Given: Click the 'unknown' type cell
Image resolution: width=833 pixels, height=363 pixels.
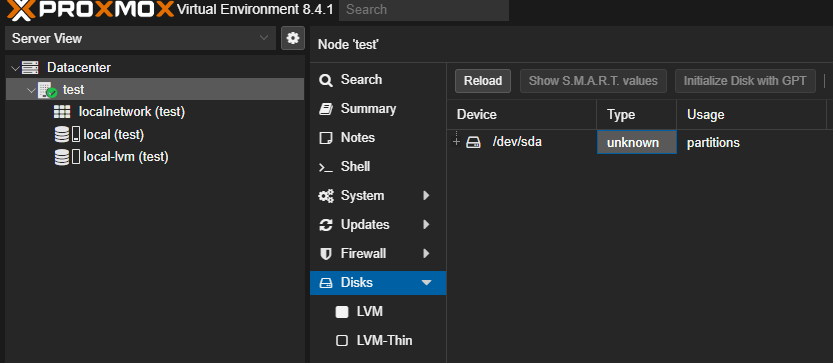Looking at the screenshot, I should (636, 142).
